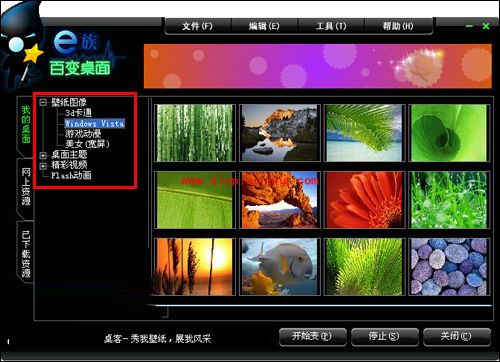Select the 3d卡通 category
This screenshot has height=362, width=500.
click(78, 113)
